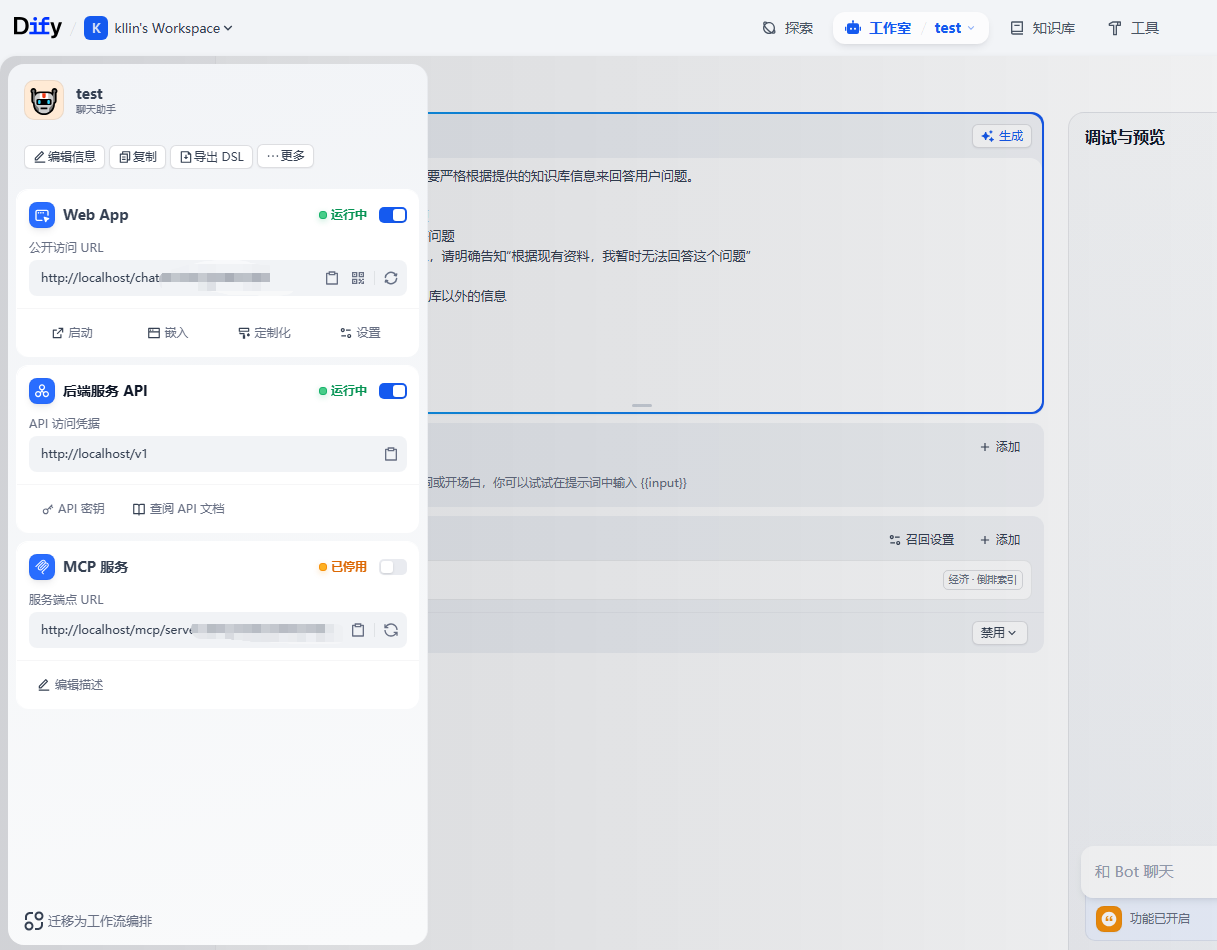Open Web App 设置
1217x950 pixels.
pyautogui.click(x=360, y=333)
